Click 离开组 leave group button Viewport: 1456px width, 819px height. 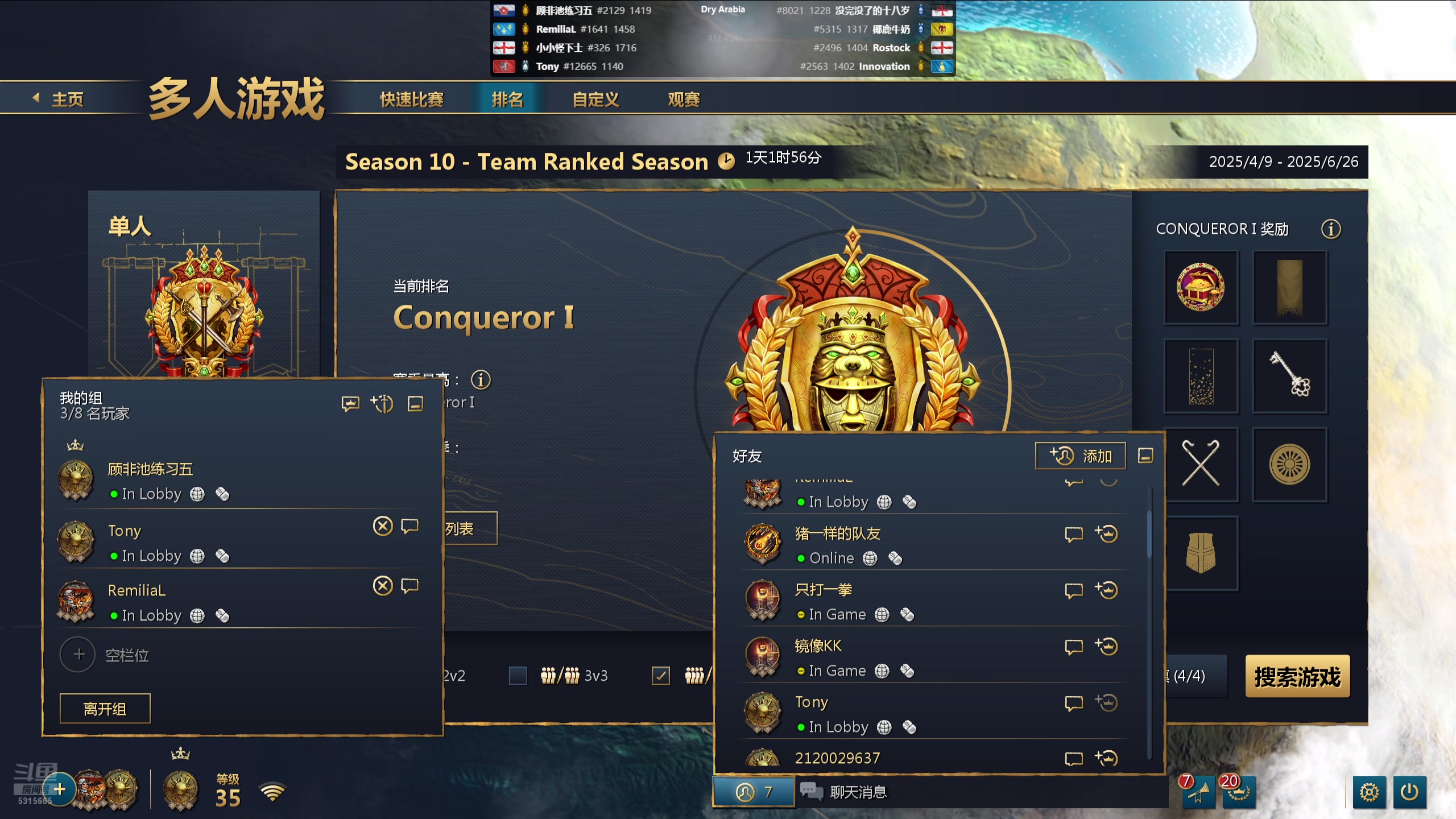pos(105,709)
